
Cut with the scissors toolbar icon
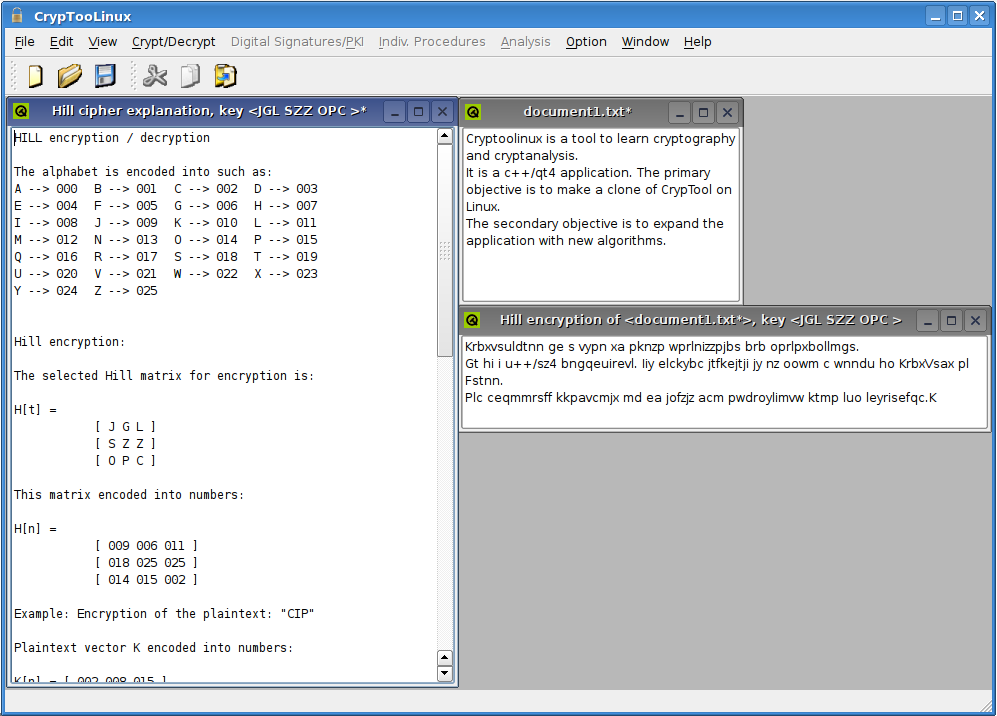[x=155, y=76]
